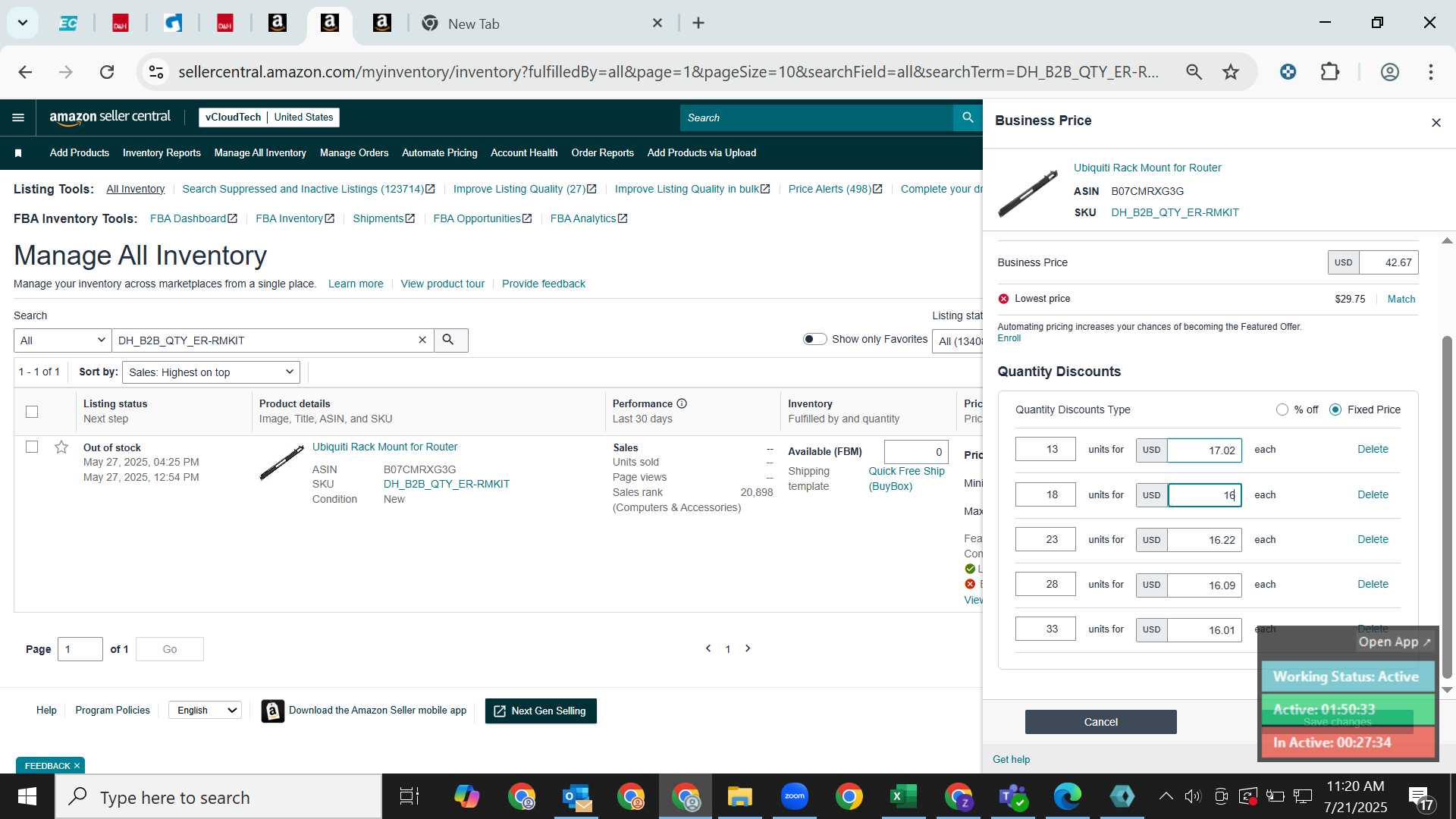Open Next Gen Selling button
The image size is (1456, 819).
pos(541,711)
